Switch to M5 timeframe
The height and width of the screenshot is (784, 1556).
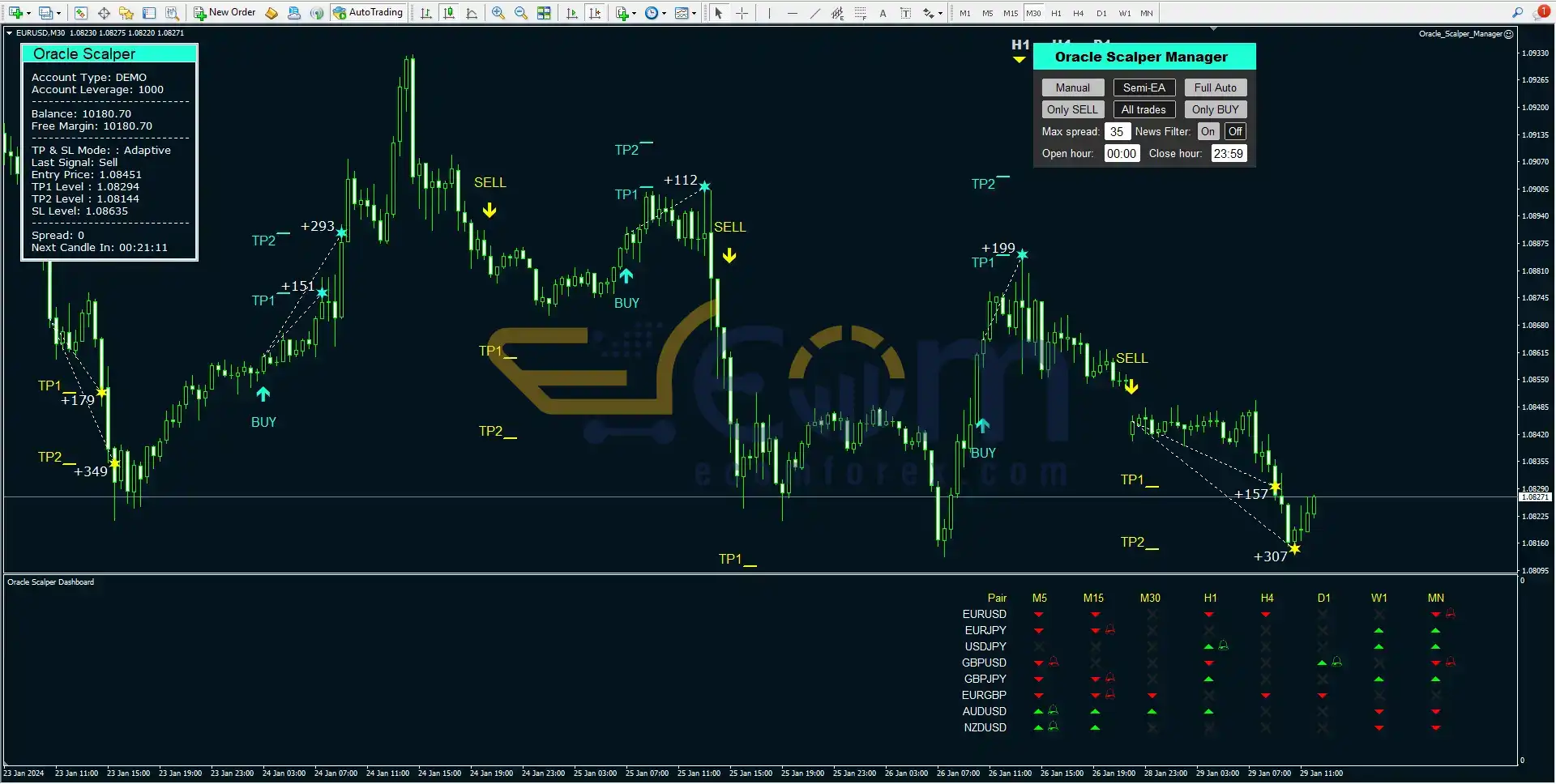tap(987, 13)
